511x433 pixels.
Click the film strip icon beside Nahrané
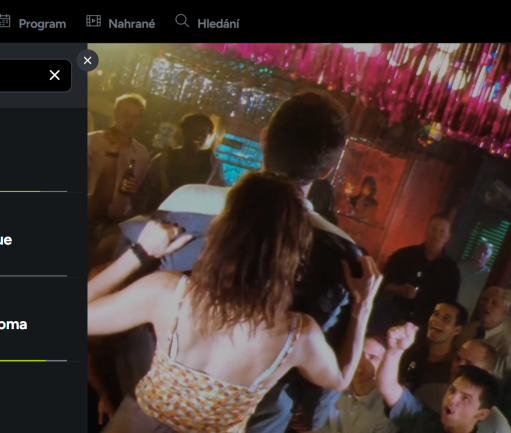coord(94,21)
